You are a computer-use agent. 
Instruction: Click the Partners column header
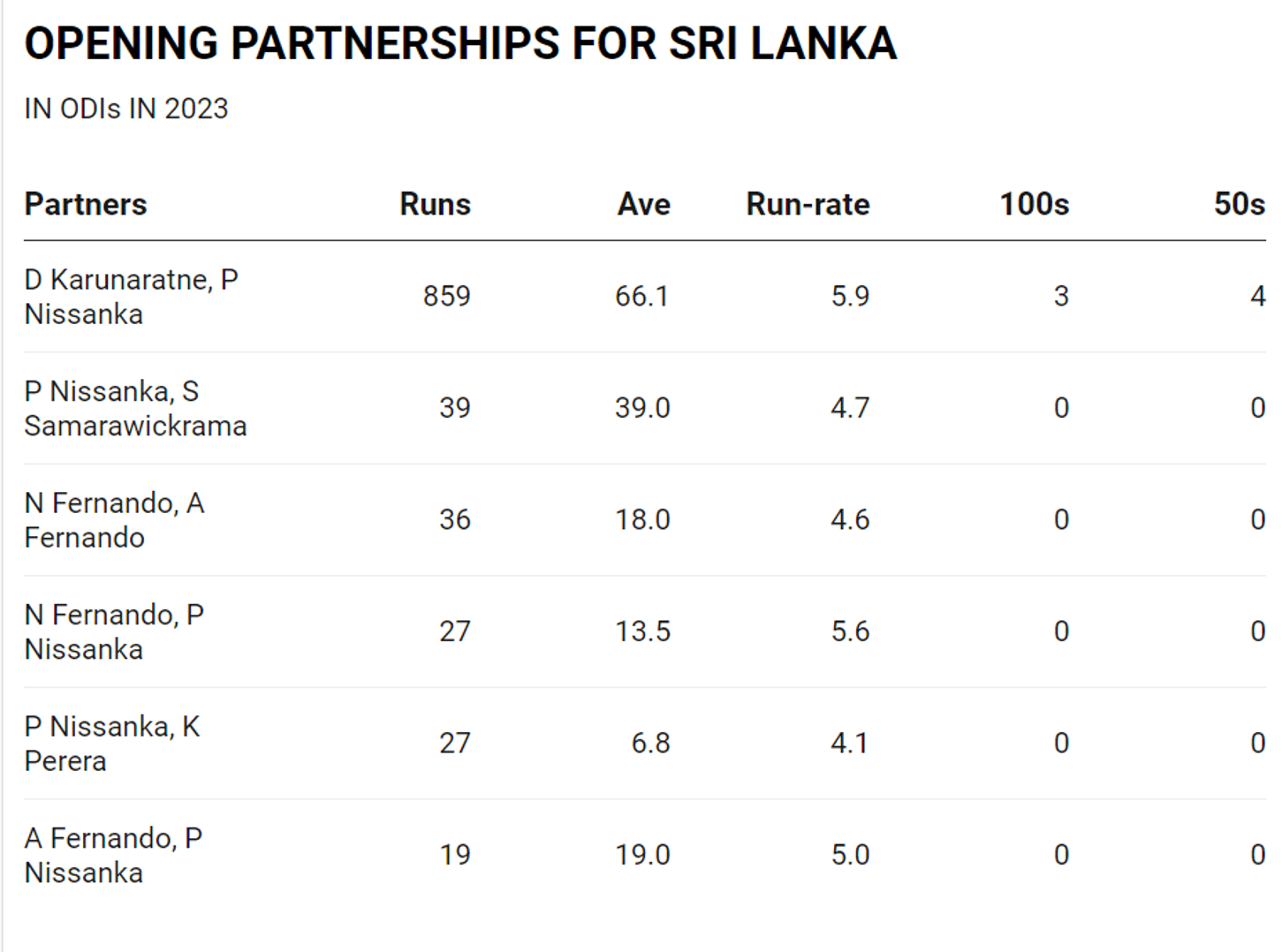(x=86, y=204)
